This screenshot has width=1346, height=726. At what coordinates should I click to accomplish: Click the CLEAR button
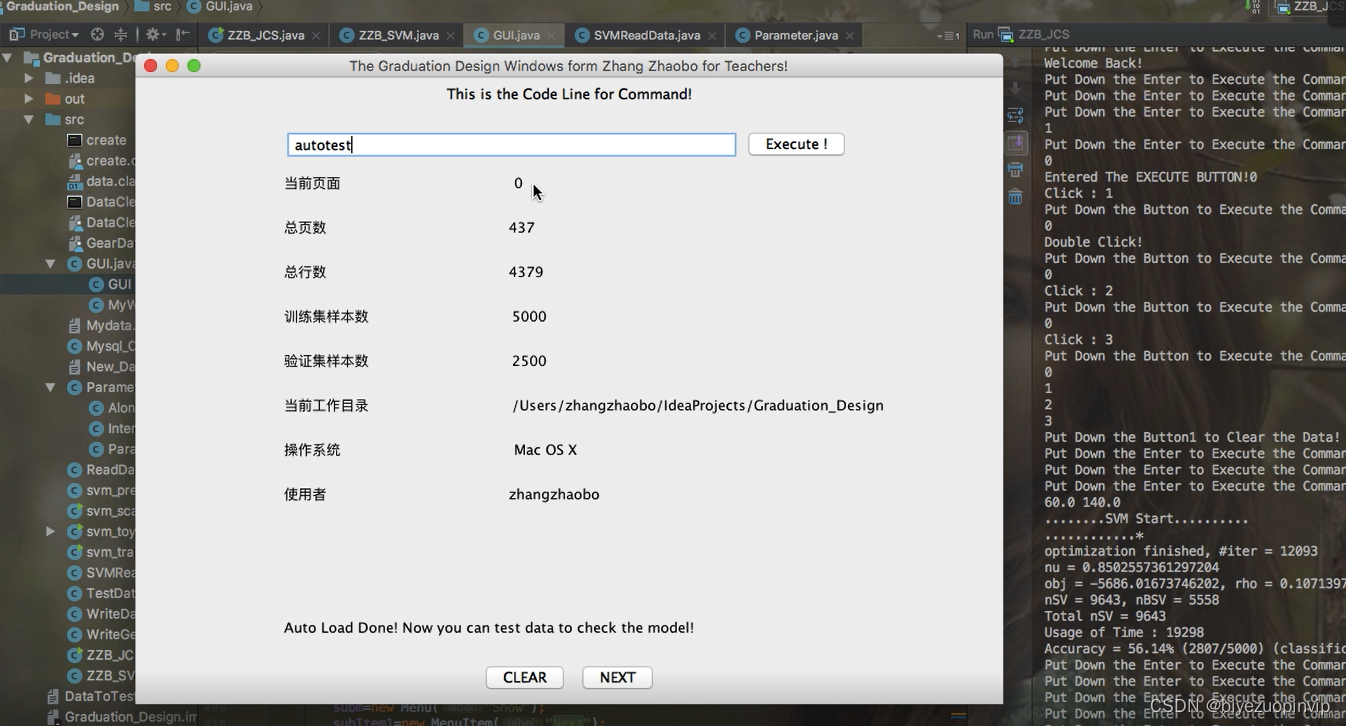525,677
